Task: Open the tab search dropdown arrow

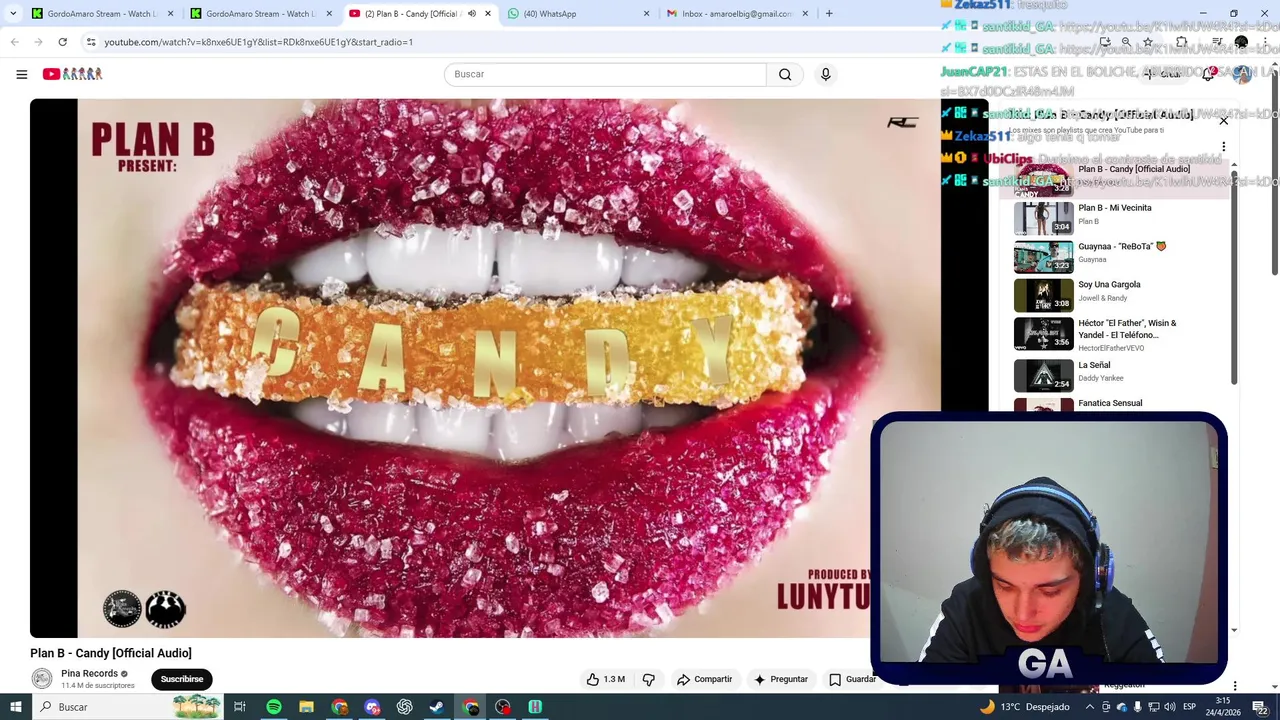Action: [x=13, y=14]
